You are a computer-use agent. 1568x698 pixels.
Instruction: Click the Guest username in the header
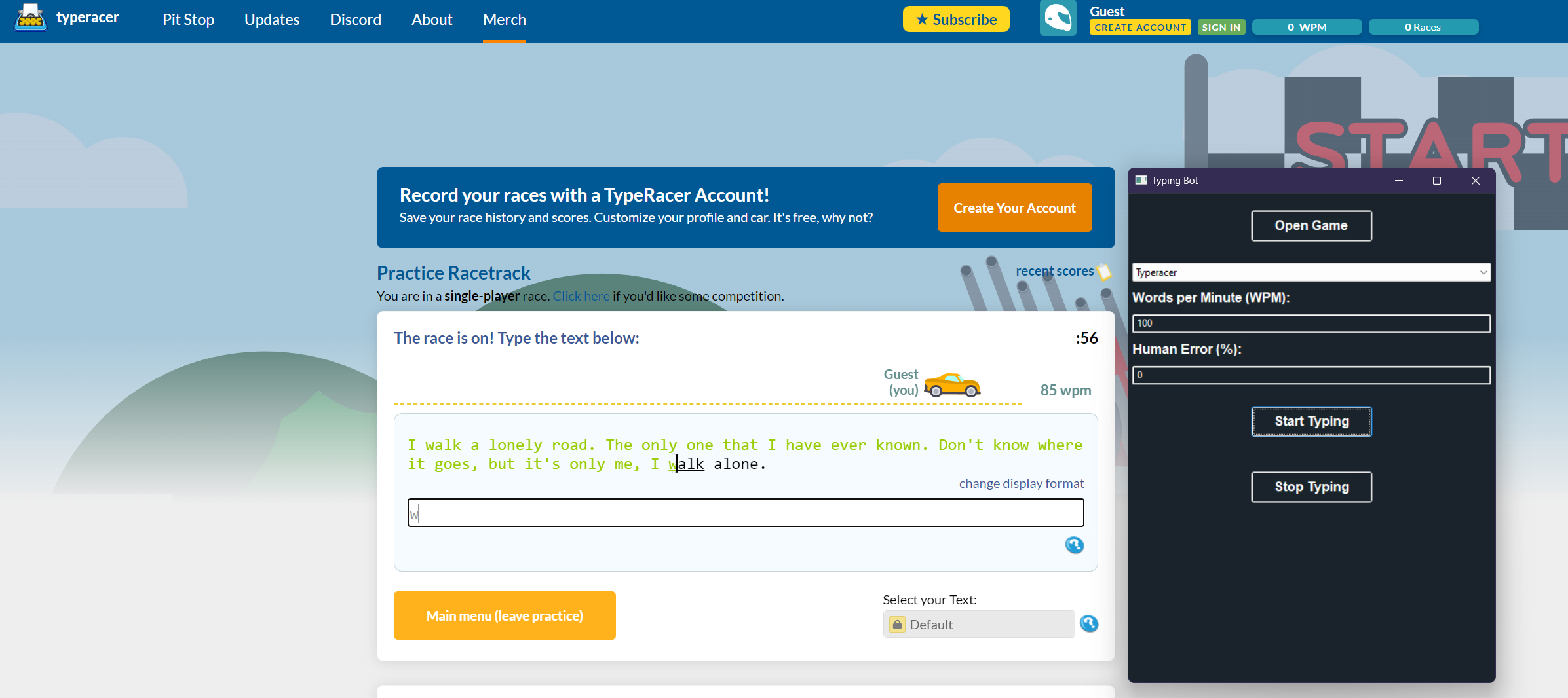1107,11
